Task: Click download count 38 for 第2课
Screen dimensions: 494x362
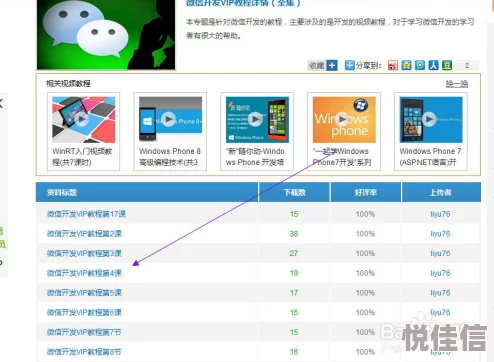Action: coord(294,234)
